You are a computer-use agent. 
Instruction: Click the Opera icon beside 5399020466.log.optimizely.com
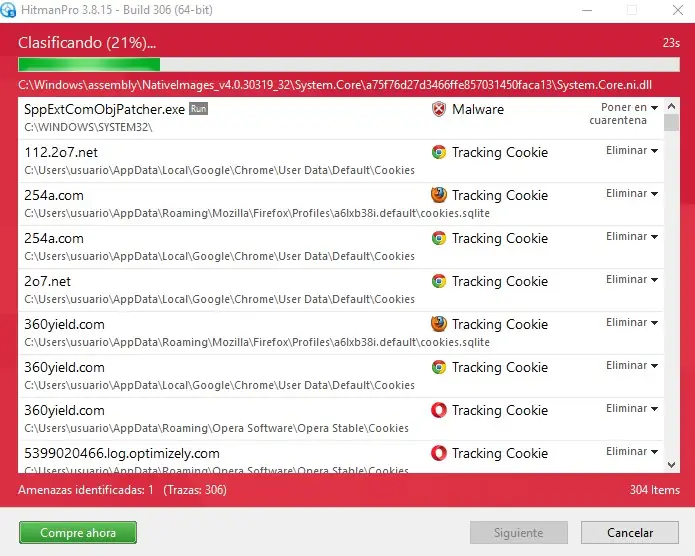(438, 453)
